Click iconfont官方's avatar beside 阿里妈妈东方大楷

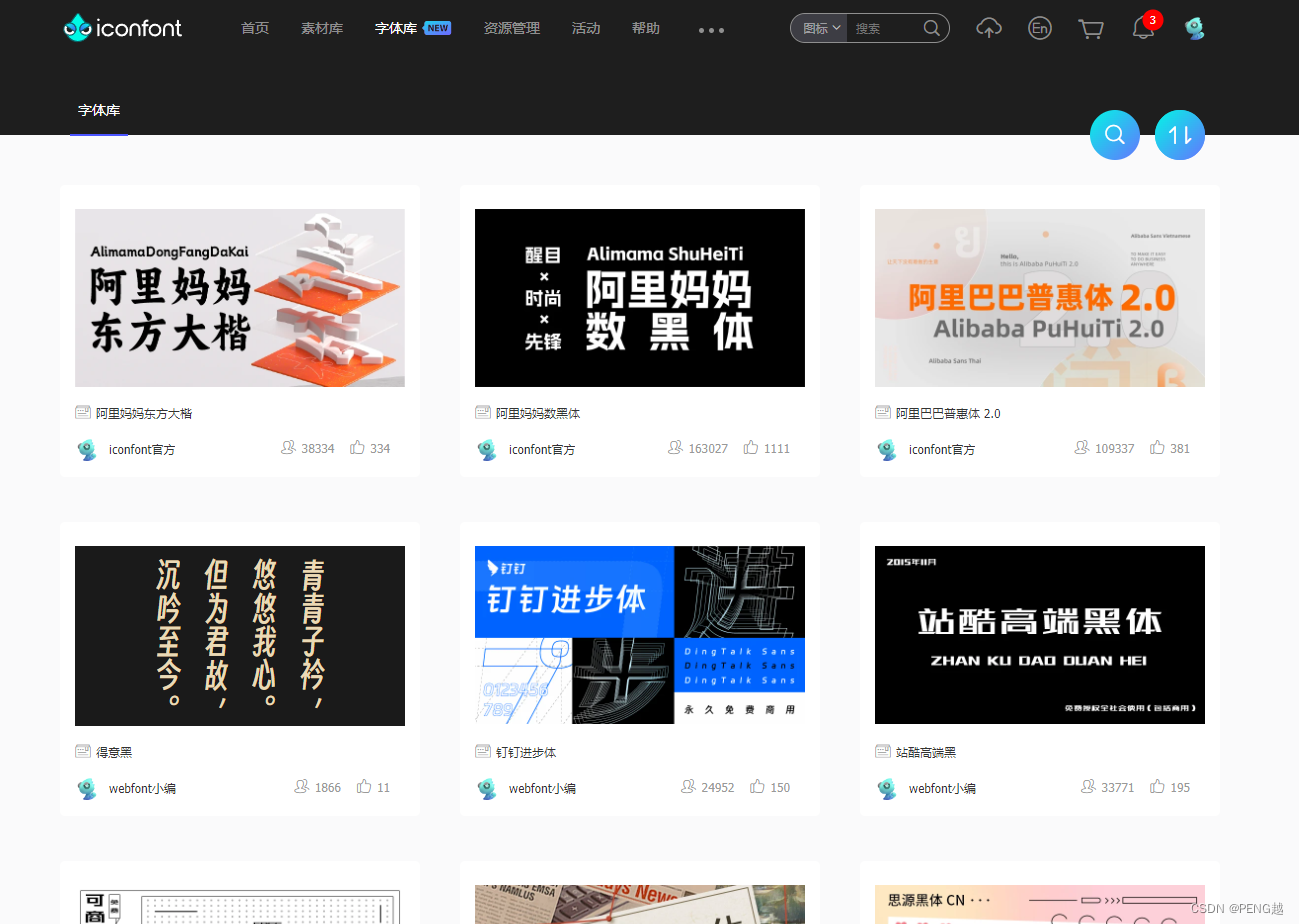tap(87, 450)
